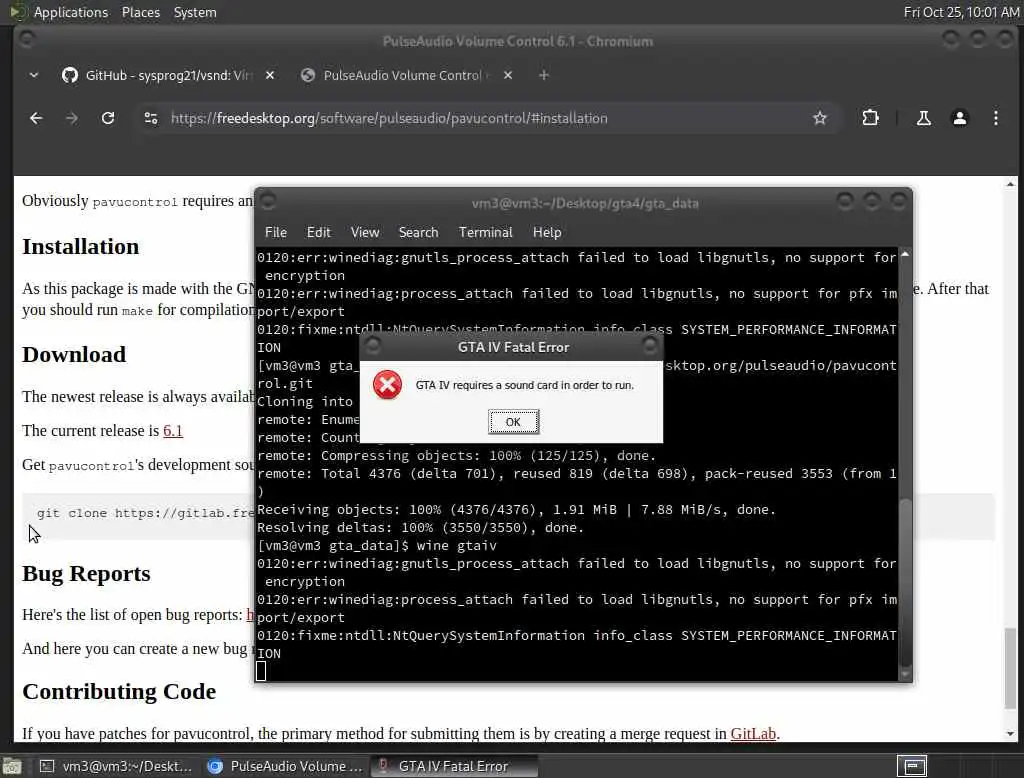Switch to the vm3@vm3 terminal taskbar item
Viewport: 1024px width, 778px height.
[116, 766]
